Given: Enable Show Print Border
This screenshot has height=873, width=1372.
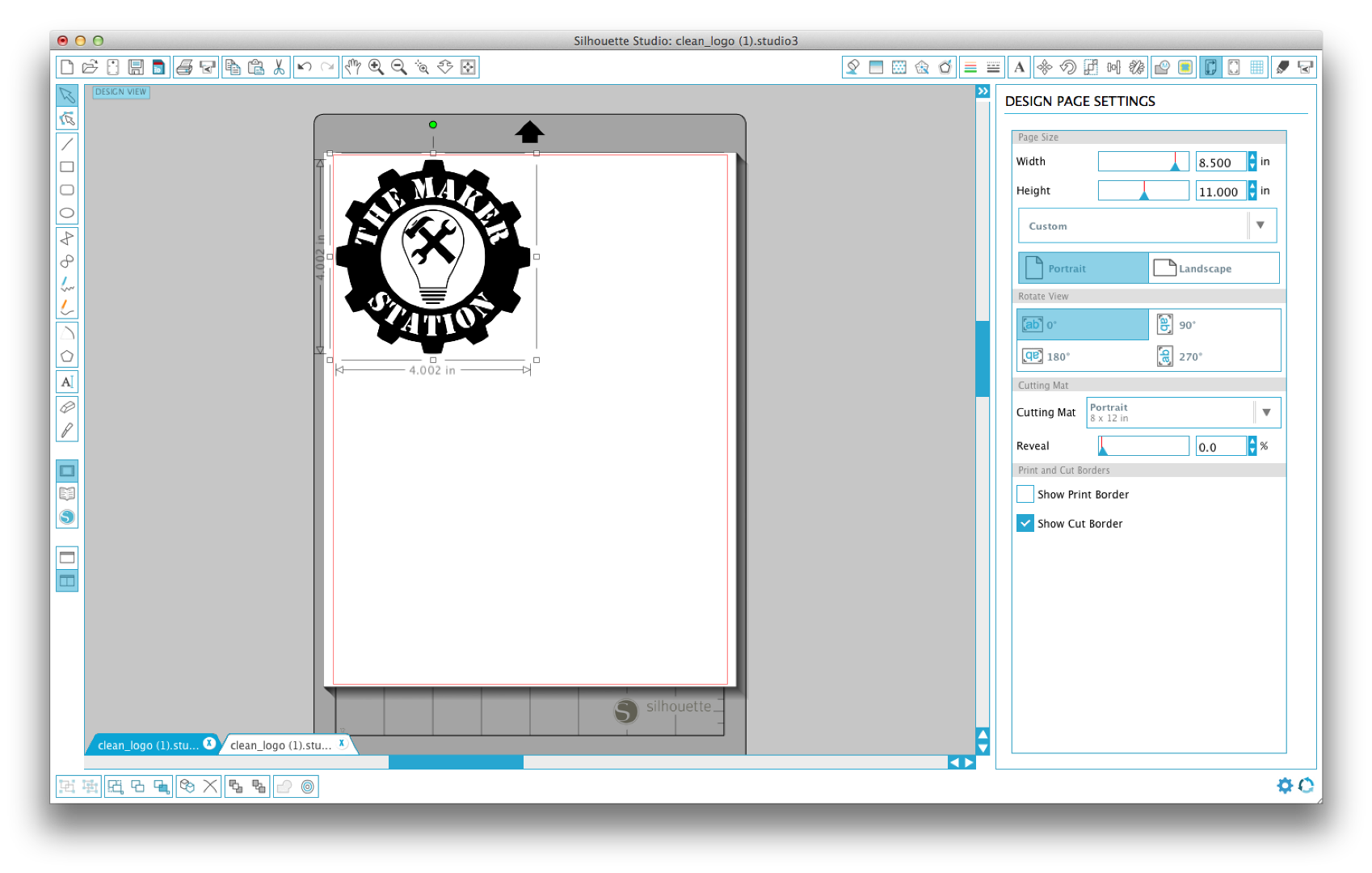Looking at the screenshot, I should point(1025,494).
